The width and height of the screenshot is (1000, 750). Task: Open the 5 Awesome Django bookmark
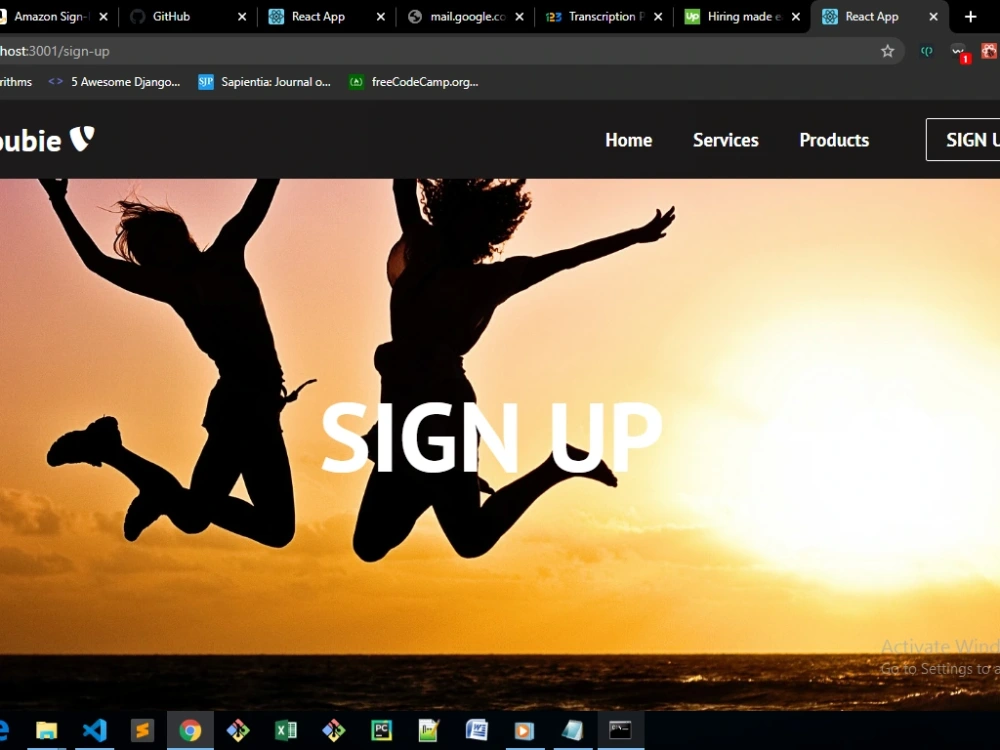(x=115, y=82)
